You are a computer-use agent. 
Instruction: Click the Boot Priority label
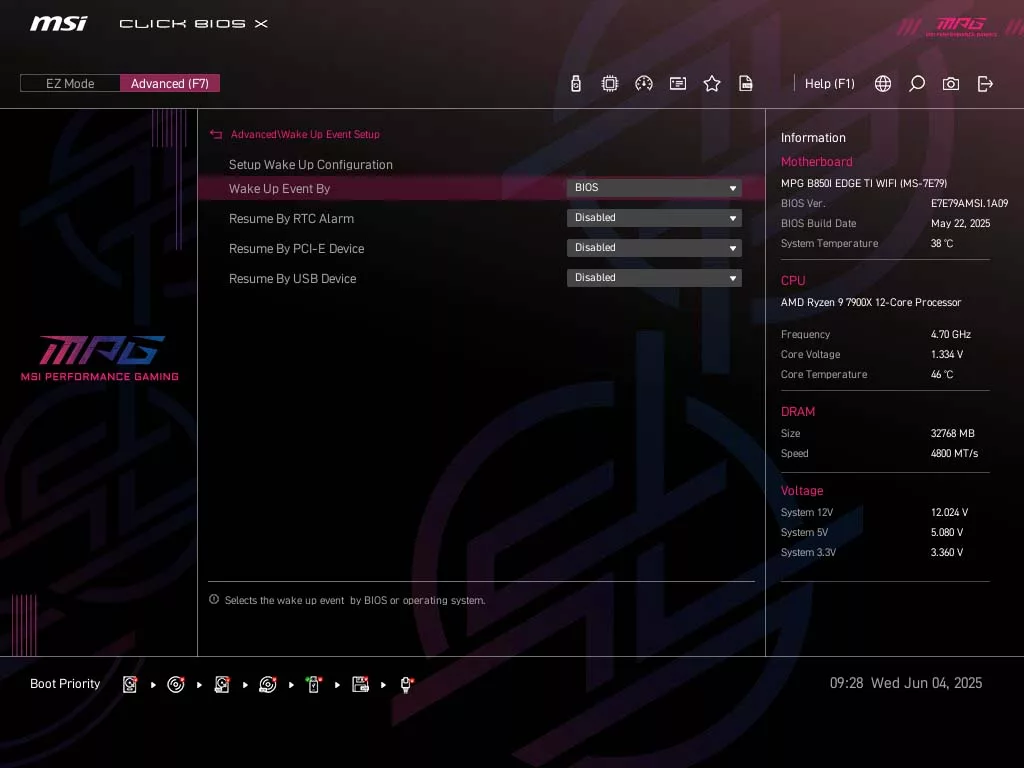click(65, 684)
